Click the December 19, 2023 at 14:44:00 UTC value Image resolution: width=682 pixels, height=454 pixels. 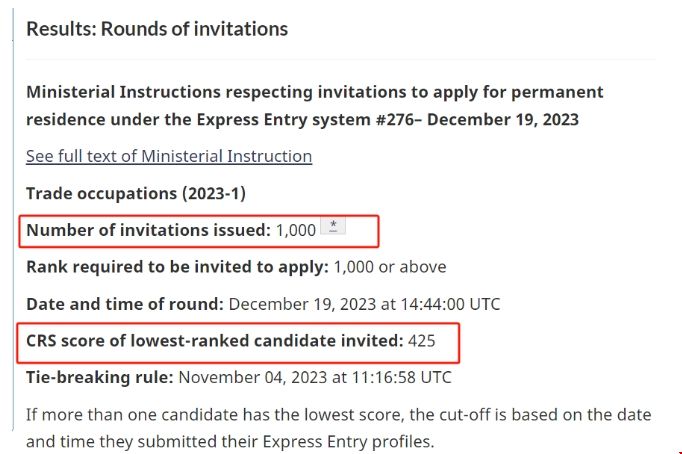[365, 304]
